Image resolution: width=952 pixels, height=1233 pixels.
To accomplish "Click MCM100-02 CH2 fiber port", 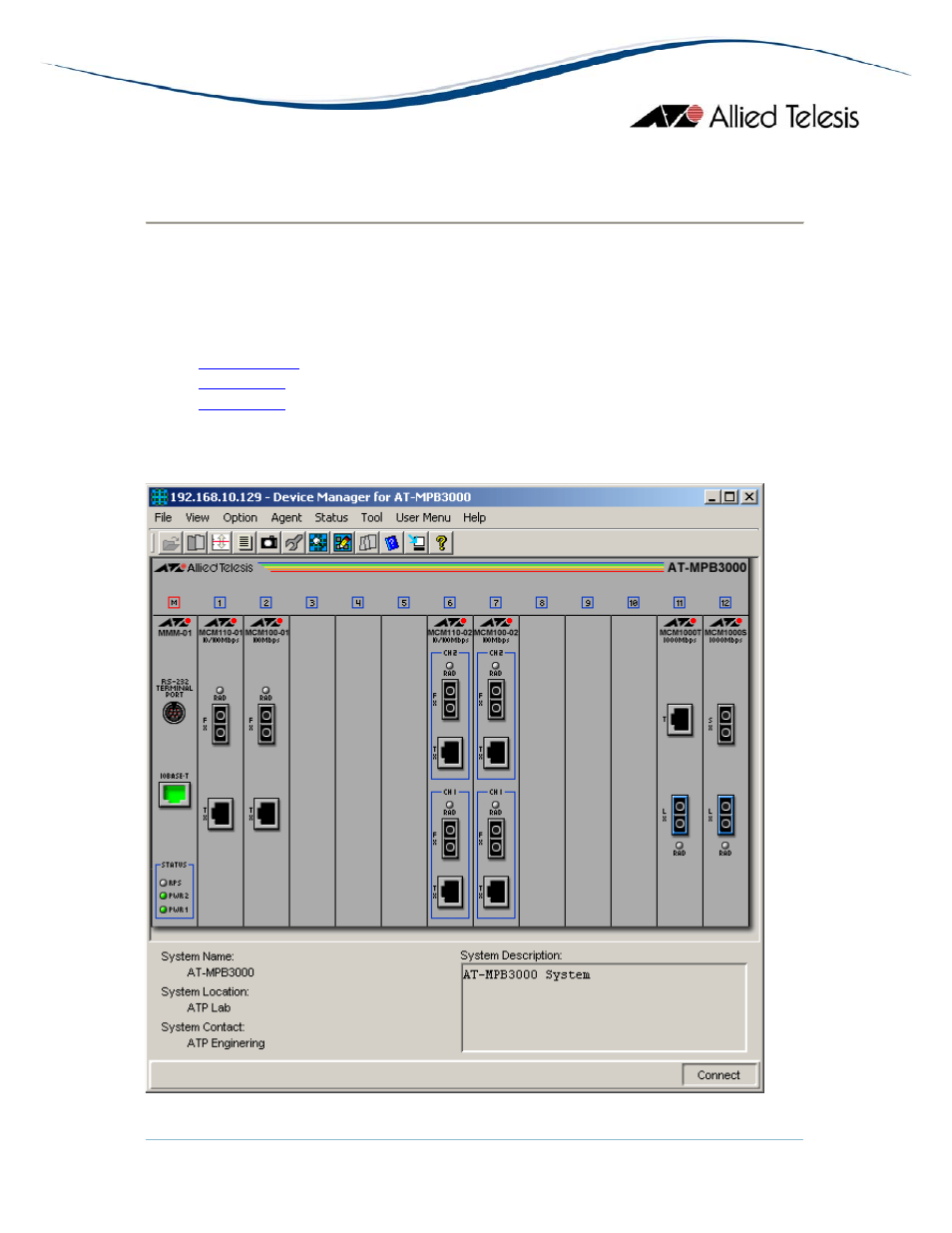I will pos(496,700).
